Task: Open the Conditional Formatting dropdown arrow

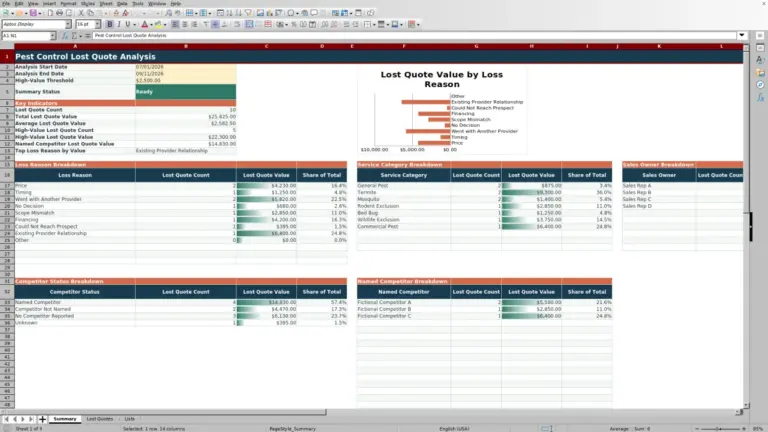Action: tap(418, 24)
